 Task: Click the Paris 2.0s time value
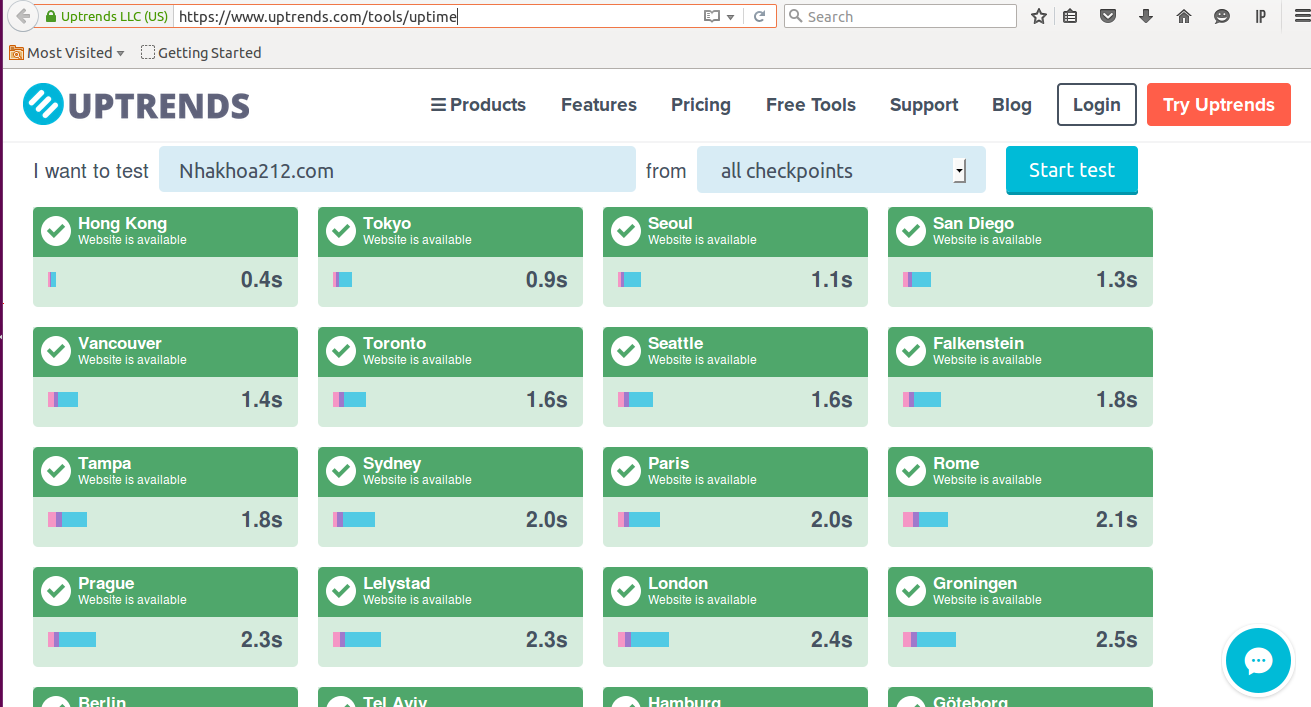pyautogui.click(x=832, y=520)
